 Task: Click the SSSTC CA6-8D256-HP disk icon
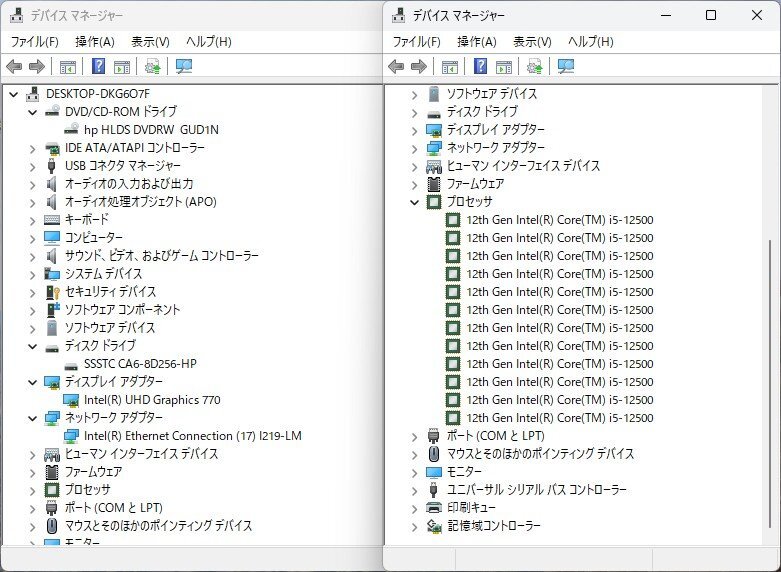(x=71, y=364)
